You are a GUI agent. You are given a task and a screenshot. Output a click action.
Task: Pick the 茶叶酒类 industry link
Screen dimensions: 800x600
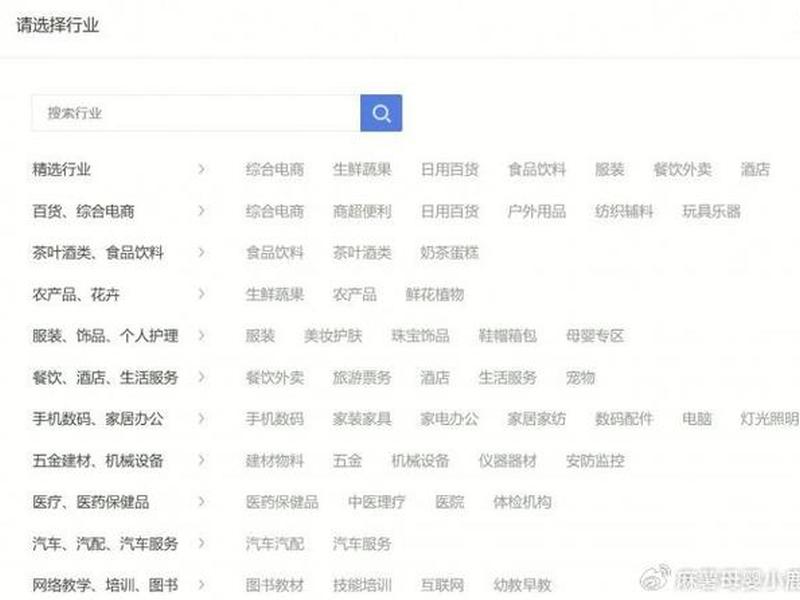[362, 252]
